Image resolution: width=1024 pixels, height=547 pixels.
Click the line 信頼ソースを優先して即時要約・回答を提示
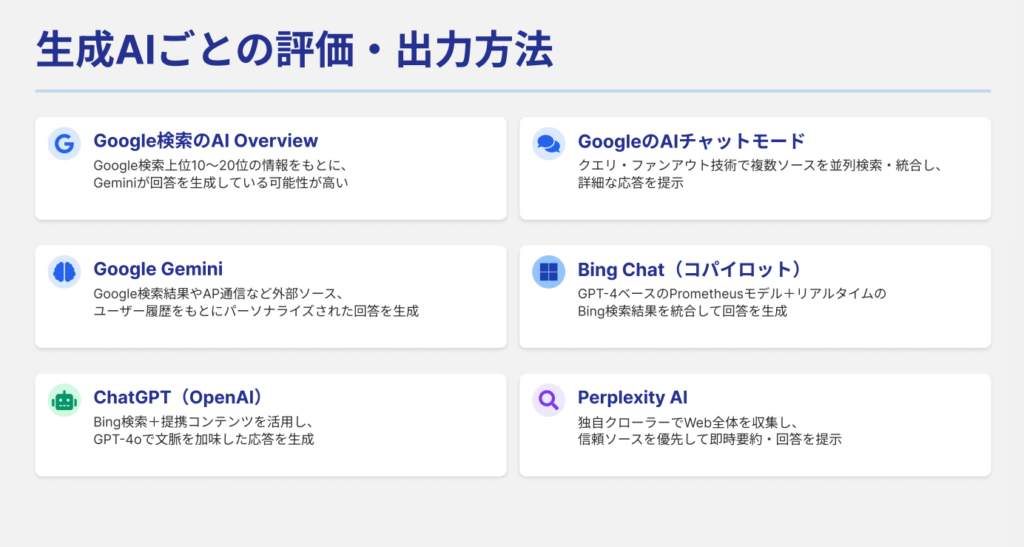(710, 439)
